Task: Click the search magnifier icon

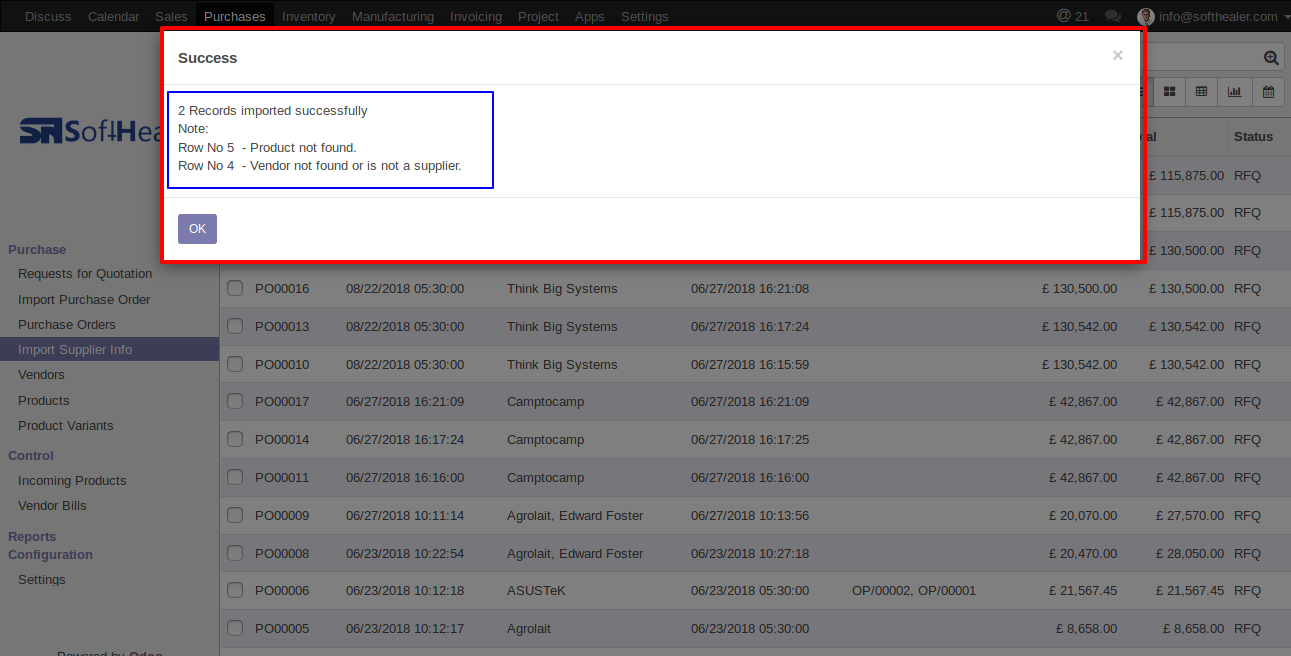Action: click(x=1270, y=58)
